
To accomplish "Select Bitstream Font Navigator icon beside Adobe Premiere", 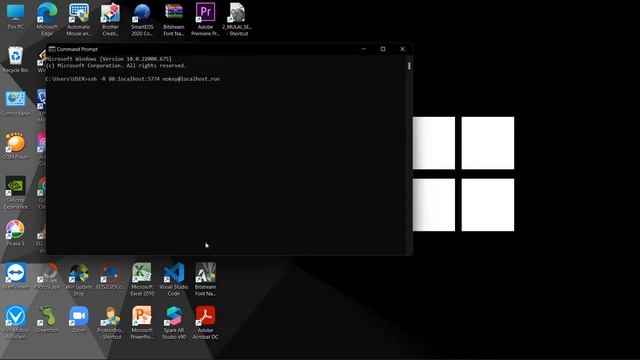I will point(174,19).
